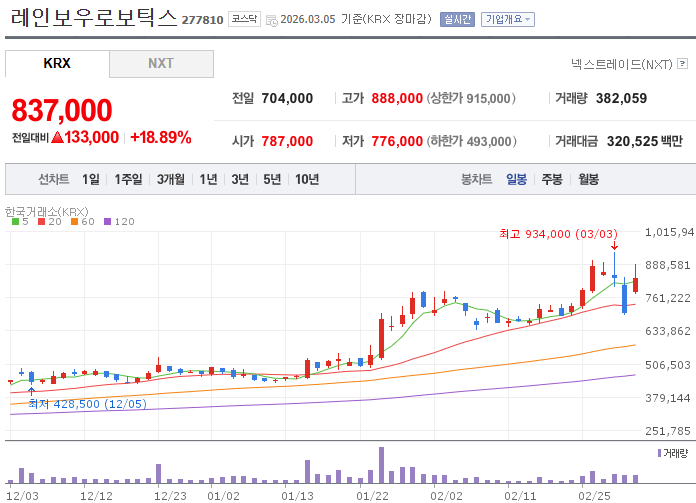Click the 최저 428,500 (12/05) chart label
The image size is (696, 503).
pyautogui.click(x=87, y=404)
